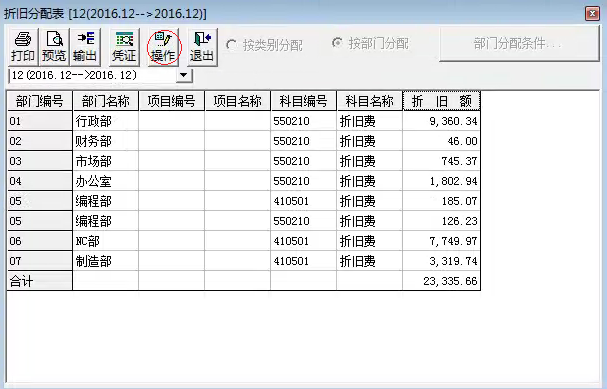The image size is (607, 389).
Task: Select row header 06
Action: pyautogui.click(x=39, y=241)
